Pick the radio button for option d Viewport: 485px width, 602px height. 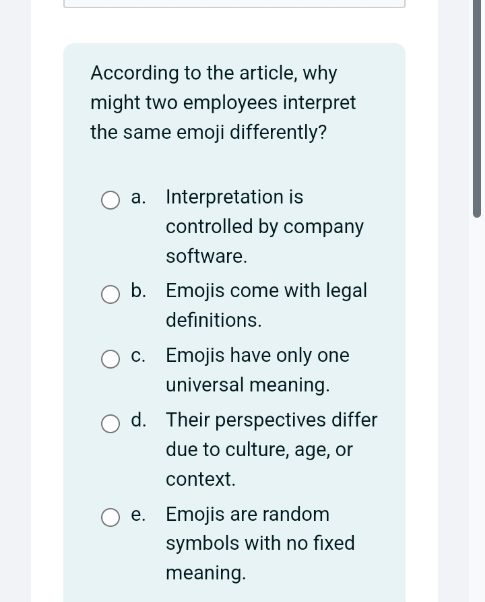coord(110,423)
